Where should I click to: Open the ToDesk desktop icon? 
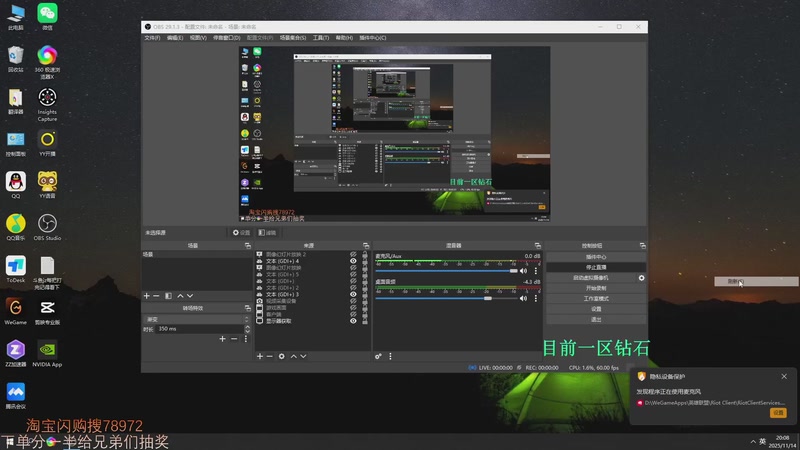(x=16, y=269)
